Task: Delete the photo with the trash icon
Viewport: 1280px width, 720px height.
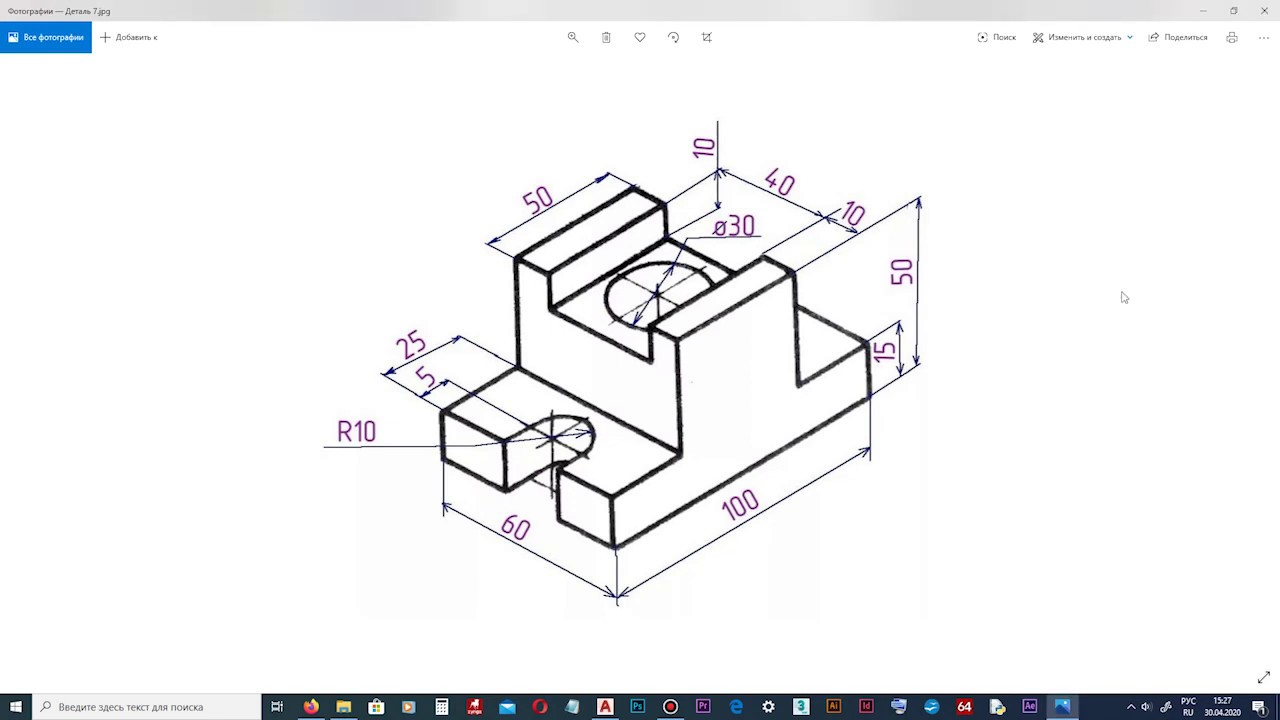Action: [x=606, y=37]
